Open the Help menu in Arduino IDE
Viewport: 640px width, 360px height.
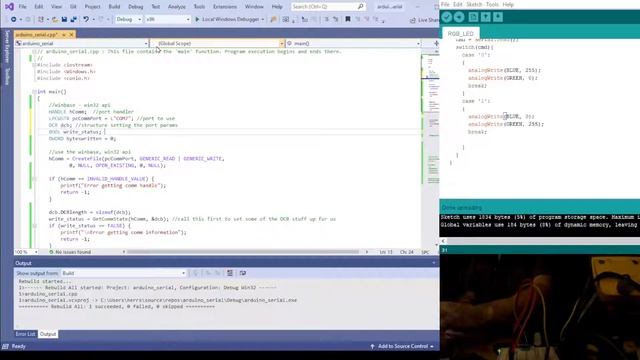(508, 4)
